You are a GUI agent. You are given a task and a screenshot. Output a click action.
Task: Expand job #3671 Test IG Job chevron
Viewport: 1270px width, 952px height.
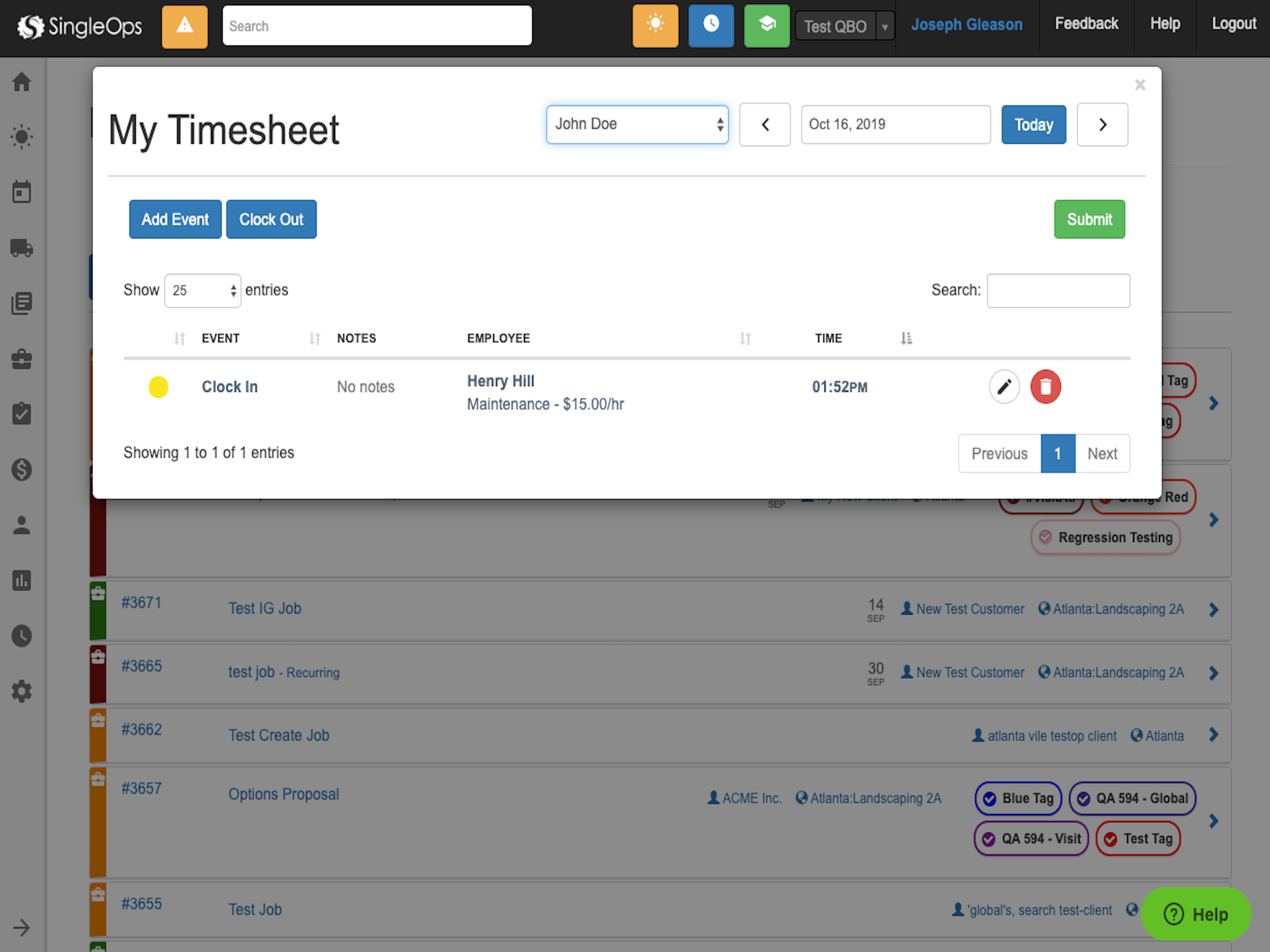pyautogui.click(x=1214, y=609)
